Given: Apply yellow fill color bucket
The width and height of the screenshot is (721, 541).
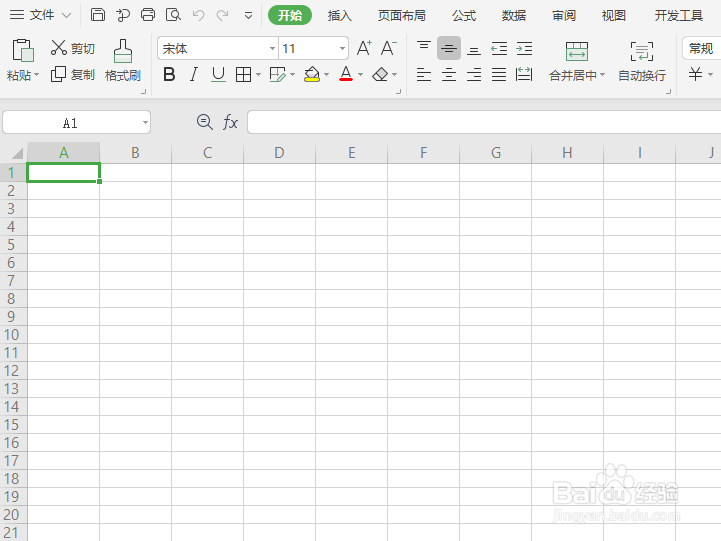Looking at the screenshot, I should (312, 74).
